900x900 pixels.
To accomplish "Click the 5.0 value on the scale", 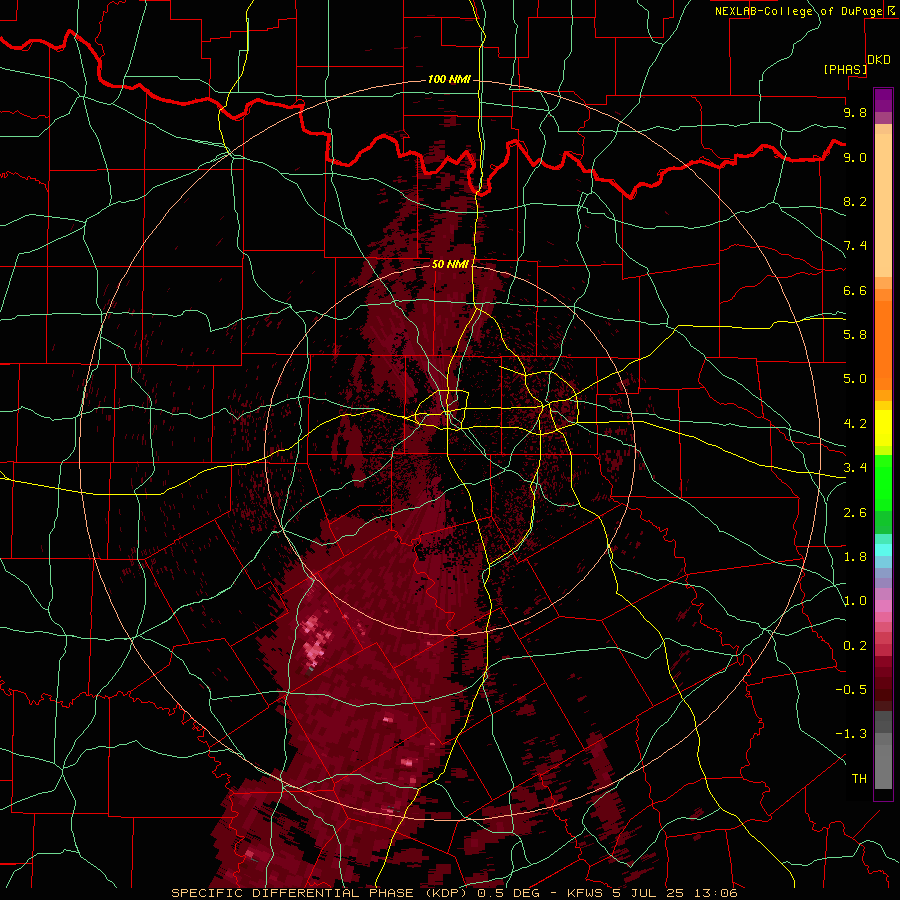I will click(x=855, y=379).
